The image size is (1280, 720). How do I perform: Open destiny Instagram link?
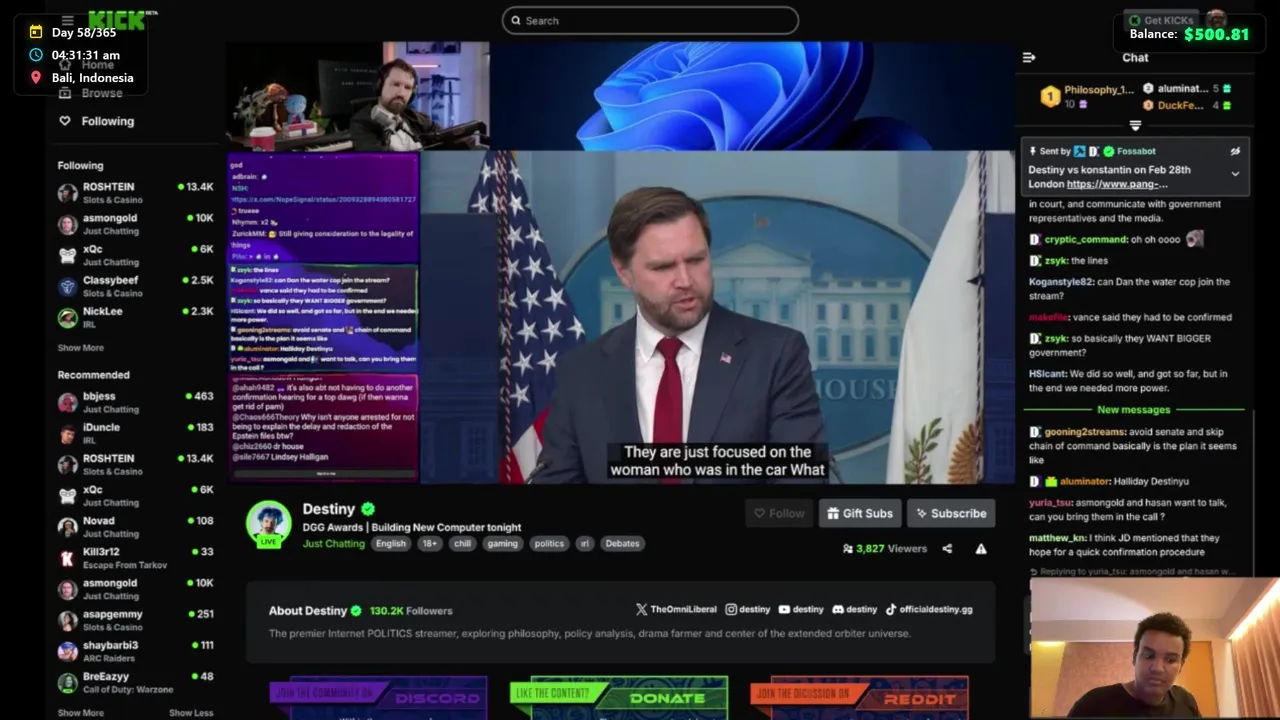click(748, 609)
